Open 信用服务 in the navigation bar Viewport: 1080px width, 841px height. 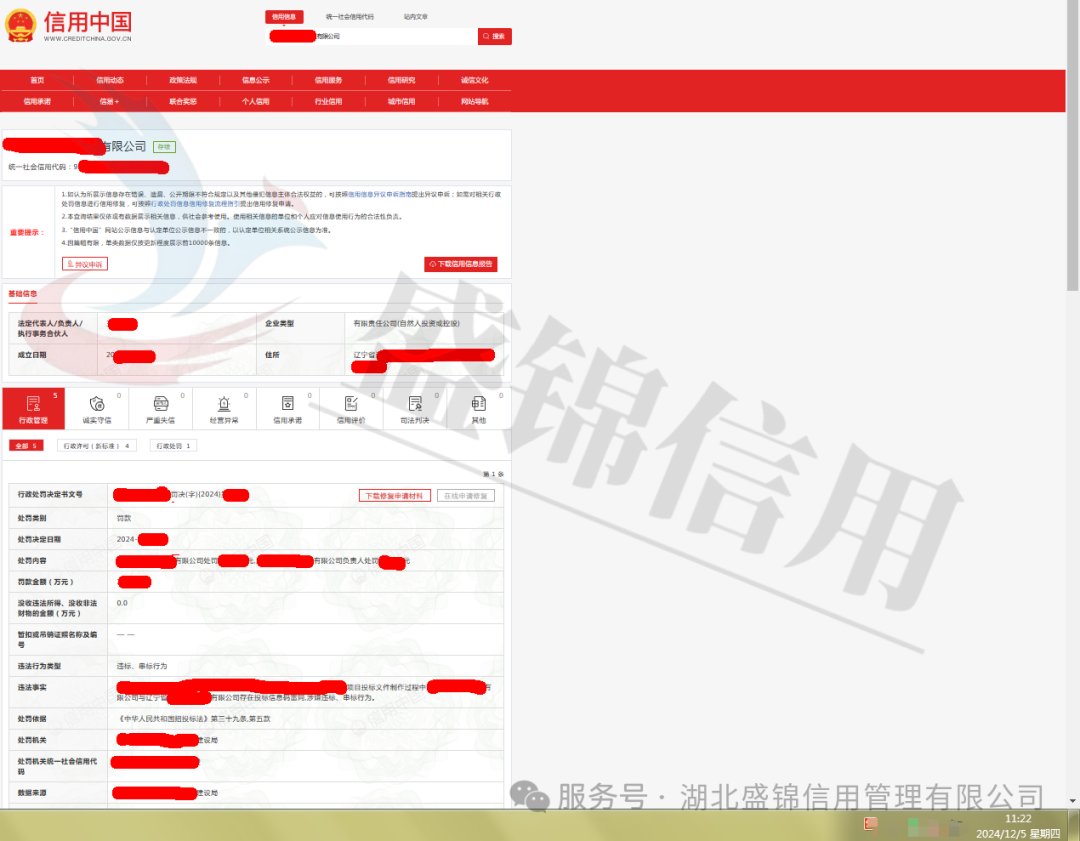(x=329, y=80)
